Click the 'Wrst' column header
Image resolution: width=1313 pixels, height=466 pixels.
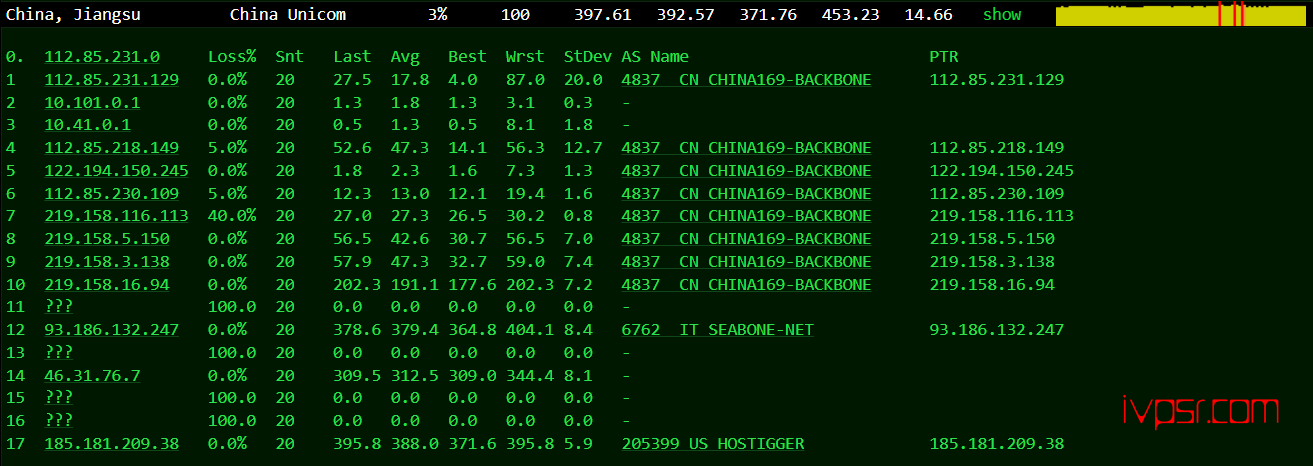pyautogui.click(x=525, y=57)
